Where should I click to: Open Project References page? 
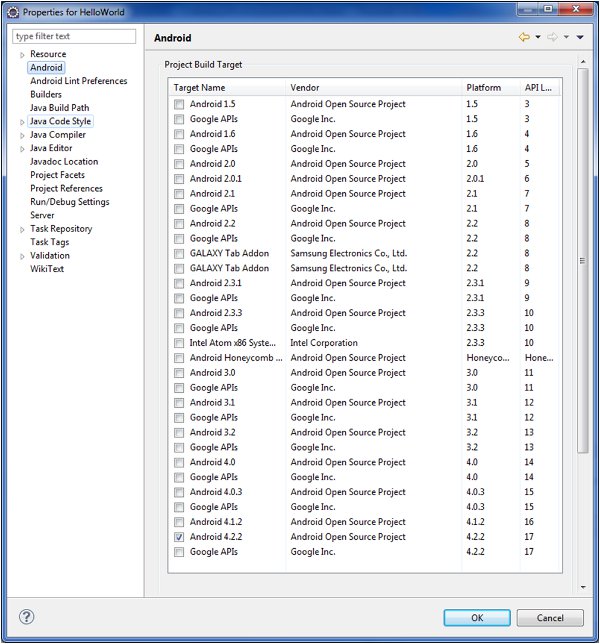pyautogui.click(x=67, y=189)
